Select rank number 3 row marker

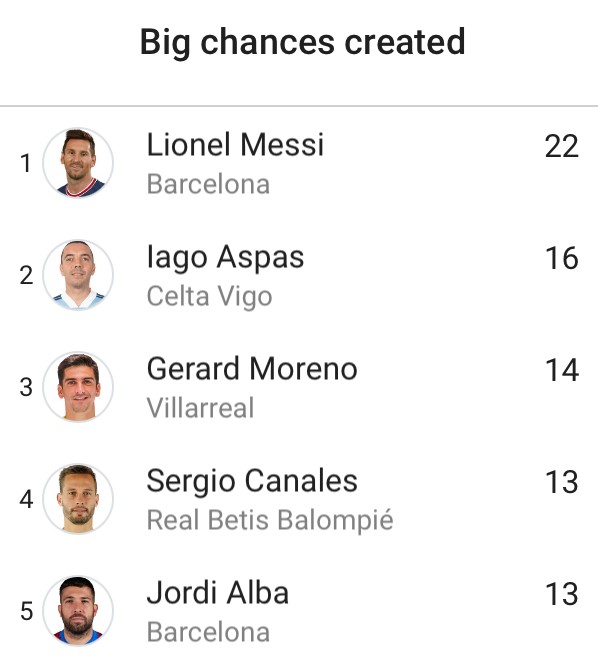click(x=26, y=387)
